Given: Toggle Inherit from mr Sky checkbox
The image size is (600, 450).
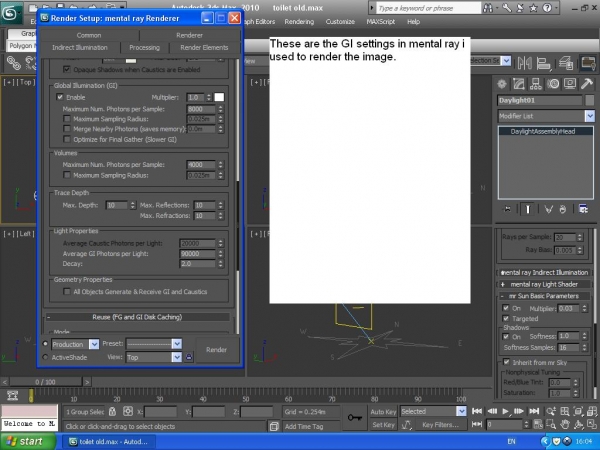Looking at the screenshot, I should [507, 362].
